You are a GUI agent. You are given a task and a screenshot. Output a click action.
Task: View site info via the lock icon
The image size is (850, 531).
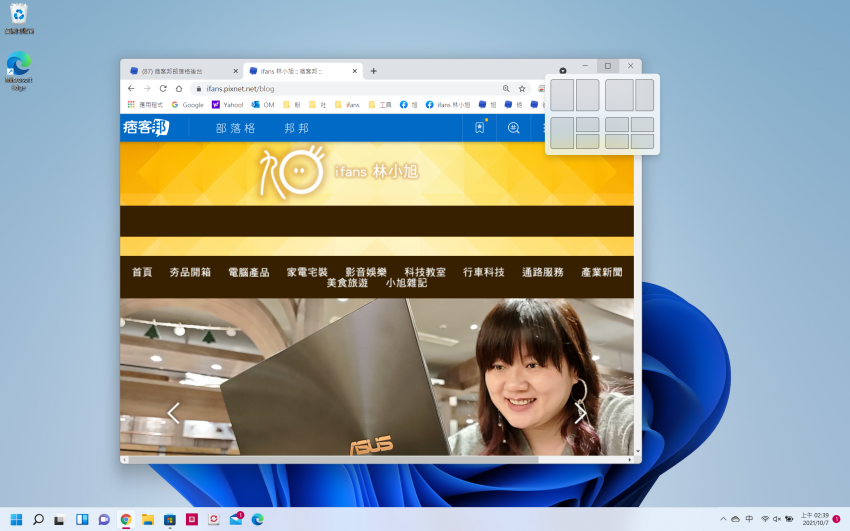pyautogui.click(x=198, y=88)
